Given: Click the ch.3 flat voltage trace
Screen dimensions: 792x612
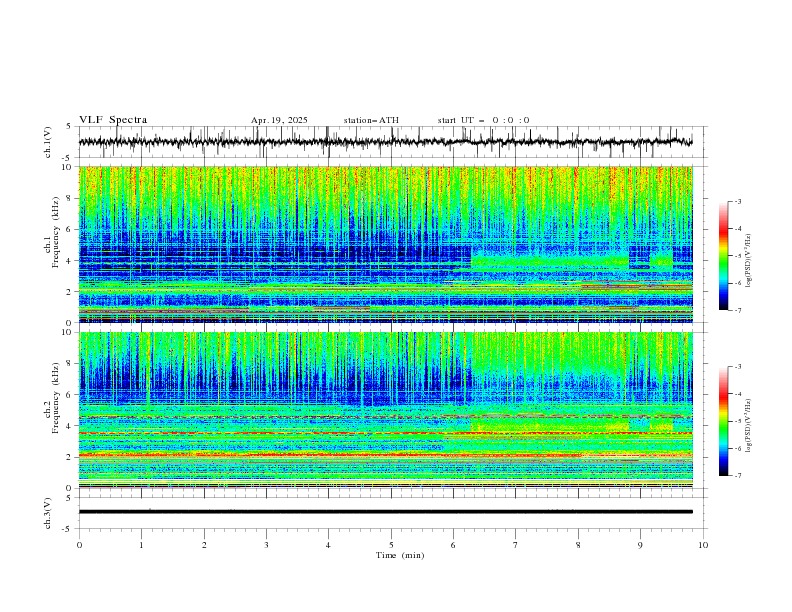Looking at the screenshot, I should coord(386,512).
